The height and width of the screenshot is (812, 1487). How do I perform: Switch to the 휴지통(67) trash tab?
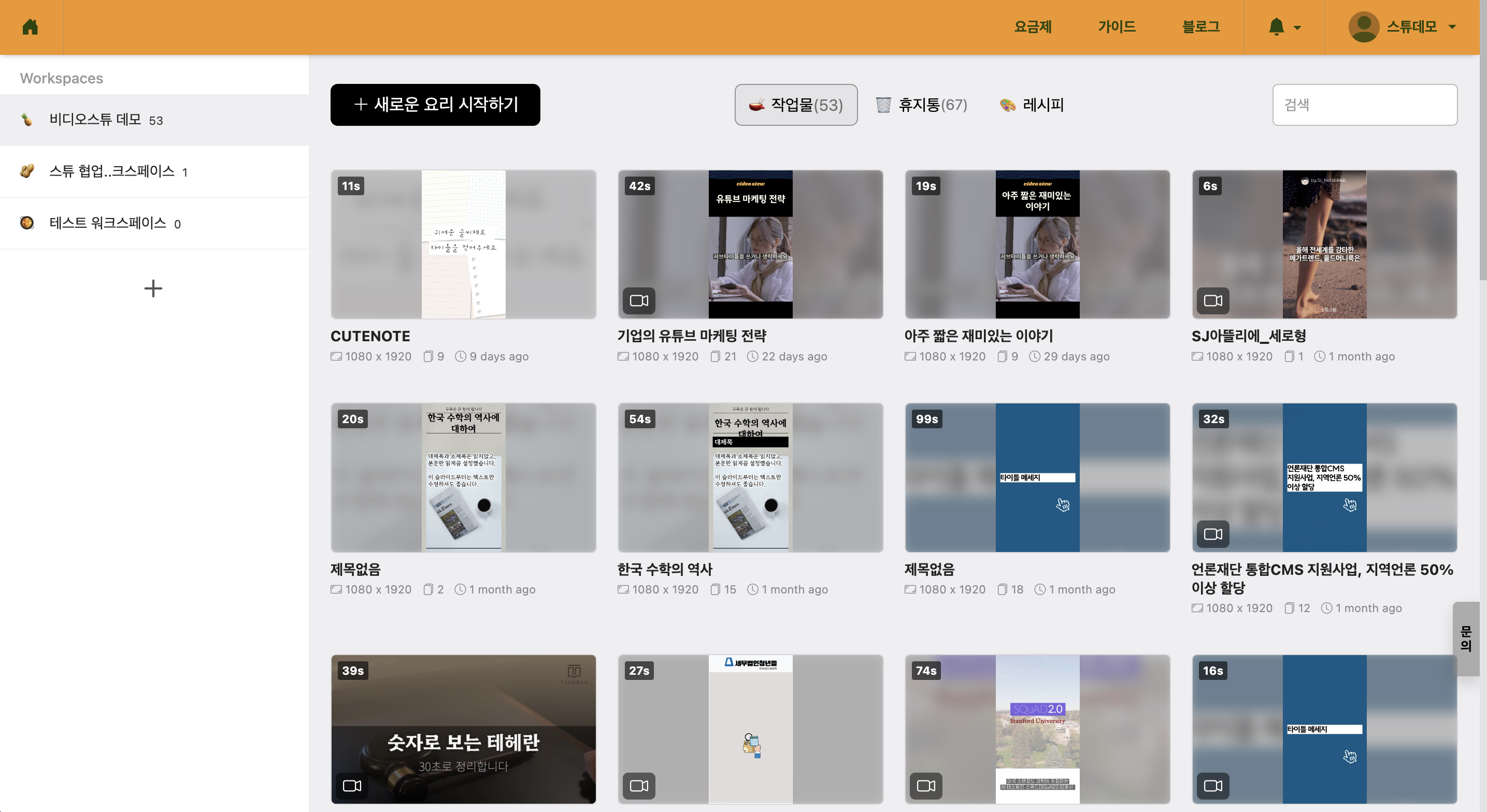pyautogui.click(x=921, y=105)
